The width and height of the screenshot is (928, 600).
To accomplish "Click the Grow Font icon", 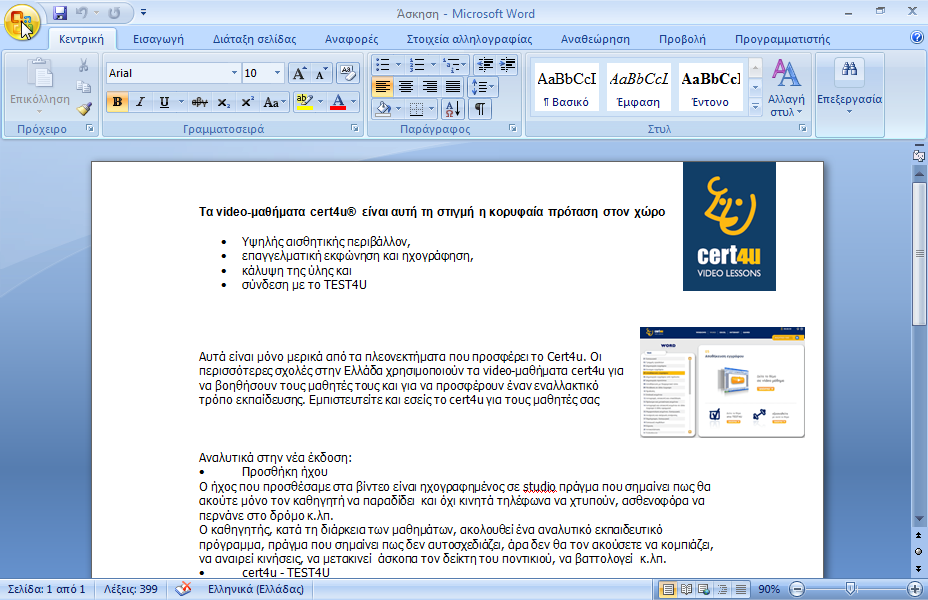I will pyautogui.click(x=299, y=73).
